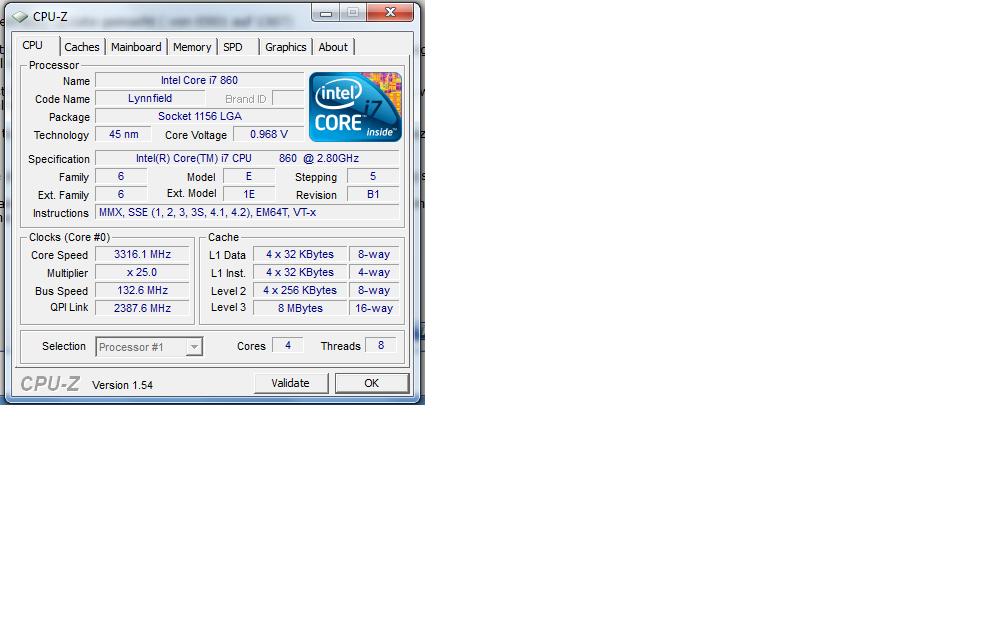Click the Name field Intel Core i7 860
The image size is (1008, 630).
[x=199, y=80]
